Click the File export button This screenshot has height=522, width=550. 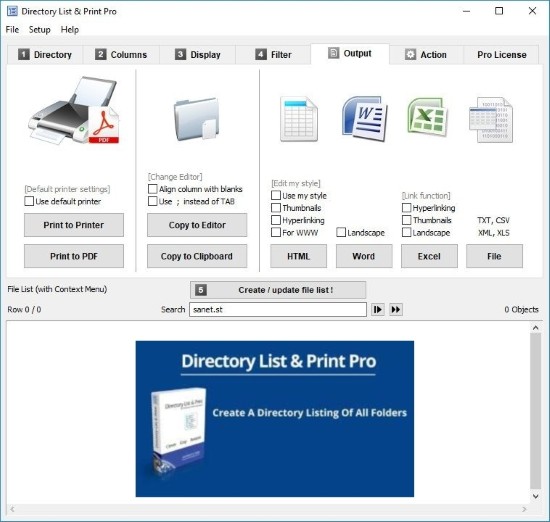pos(494,256)
